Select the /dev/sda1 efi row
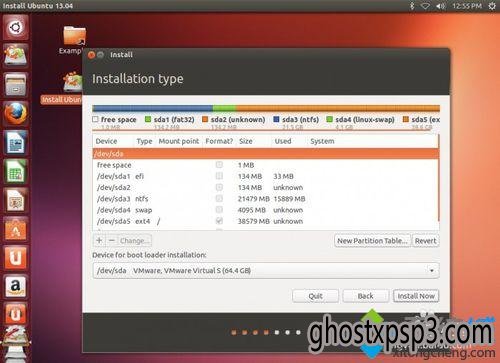This screenshot has height=363, width=500. pyautogui.click(x=266, y=176)
